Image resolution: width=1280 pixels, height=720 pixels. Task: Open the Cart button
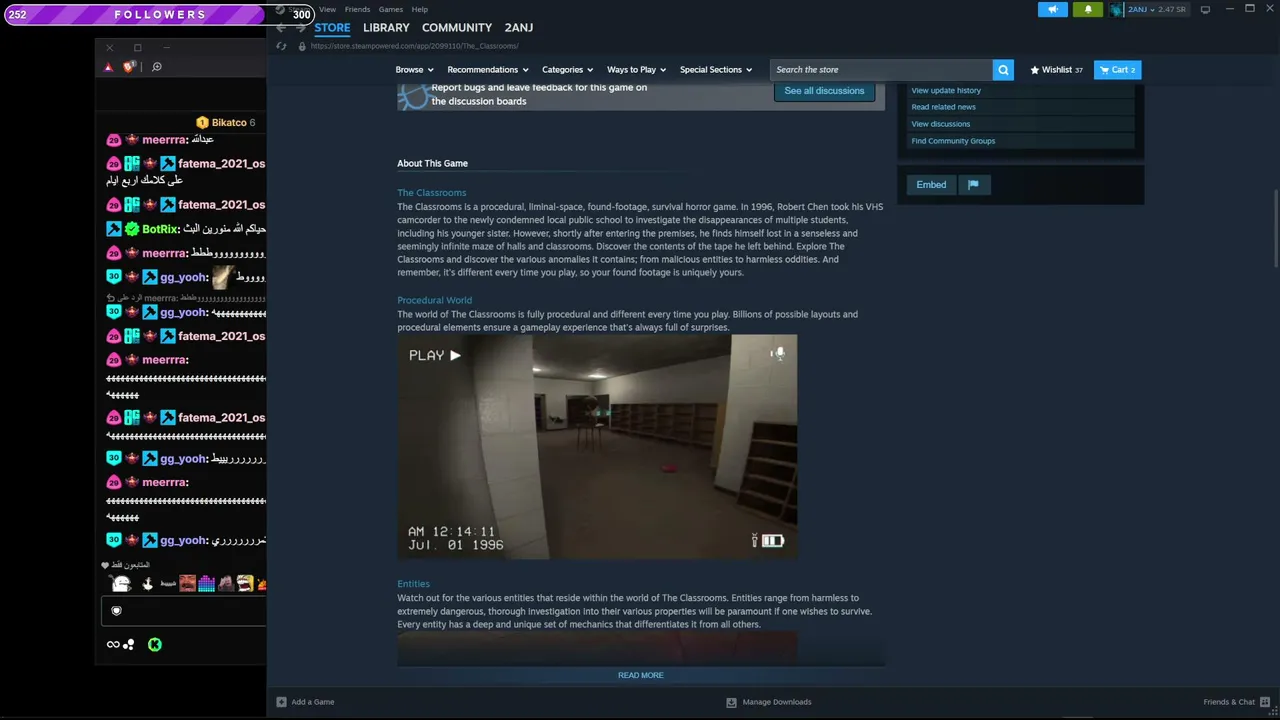coord(1117,70)
